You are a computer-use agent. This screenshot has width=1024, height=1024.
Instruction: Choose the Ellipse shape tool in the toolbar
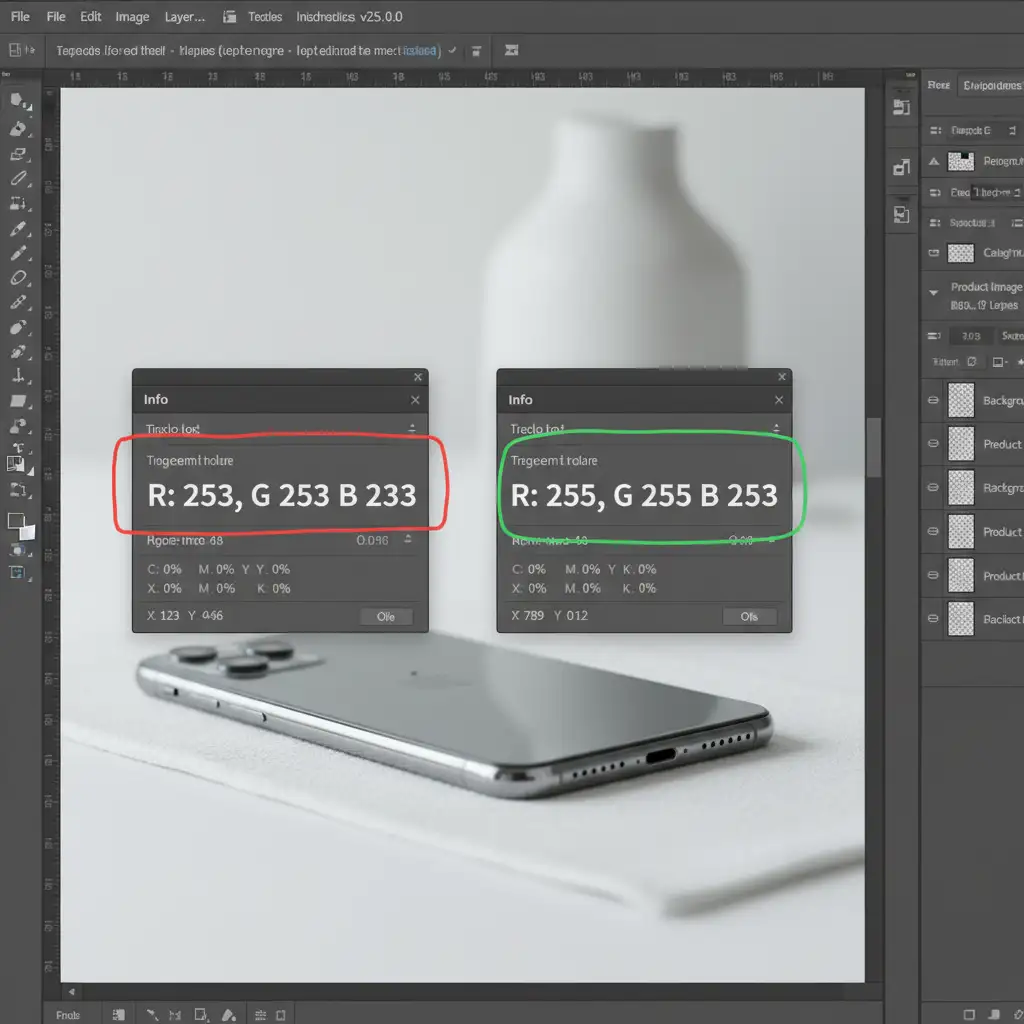(18, 277)
